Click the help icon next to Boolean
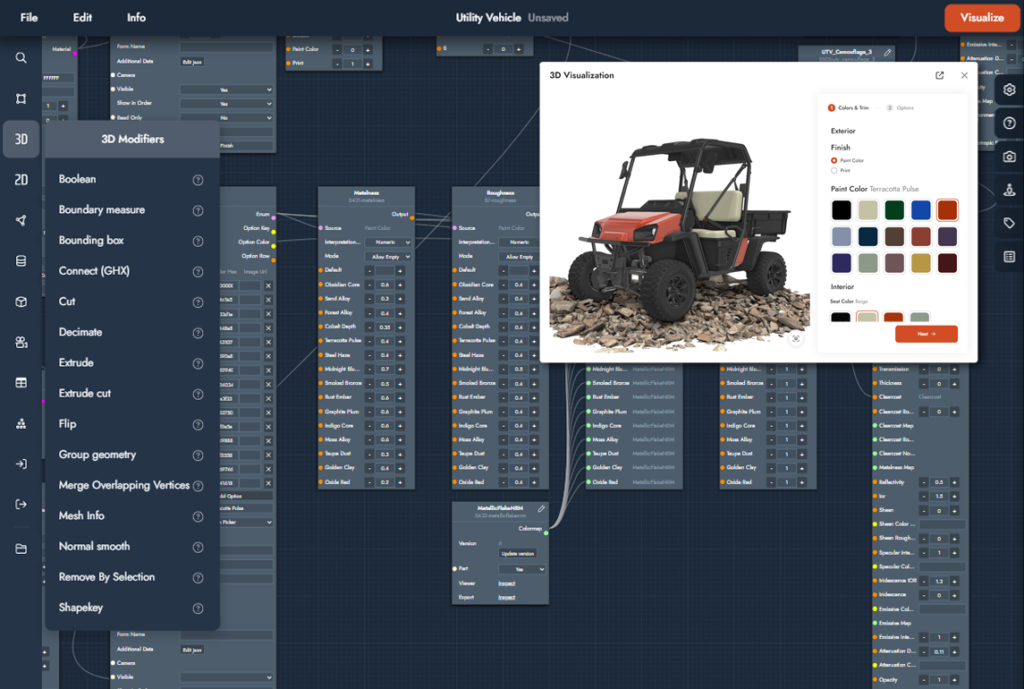The image size is (1024, 689). coord(198,180)
